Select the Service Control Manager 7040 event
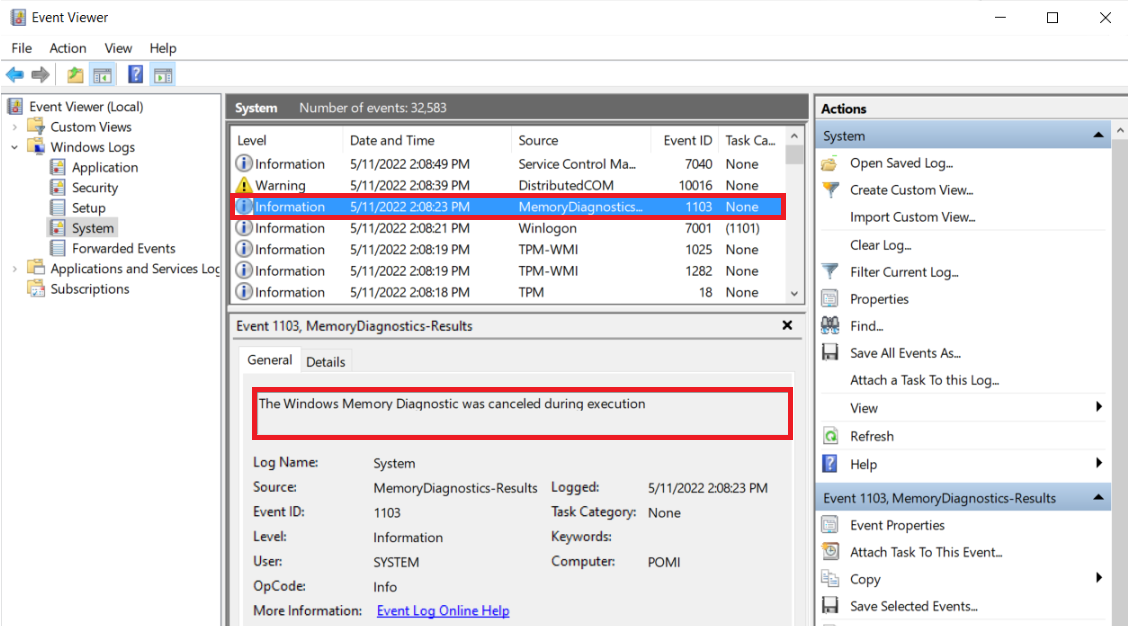Image resolution: width=1128 pixels, height=626 pixels. click(508, 164)
